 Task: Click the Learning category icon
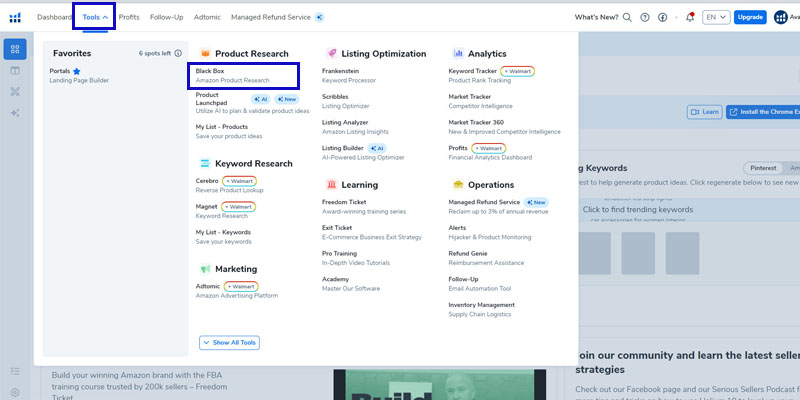(332, 184)
